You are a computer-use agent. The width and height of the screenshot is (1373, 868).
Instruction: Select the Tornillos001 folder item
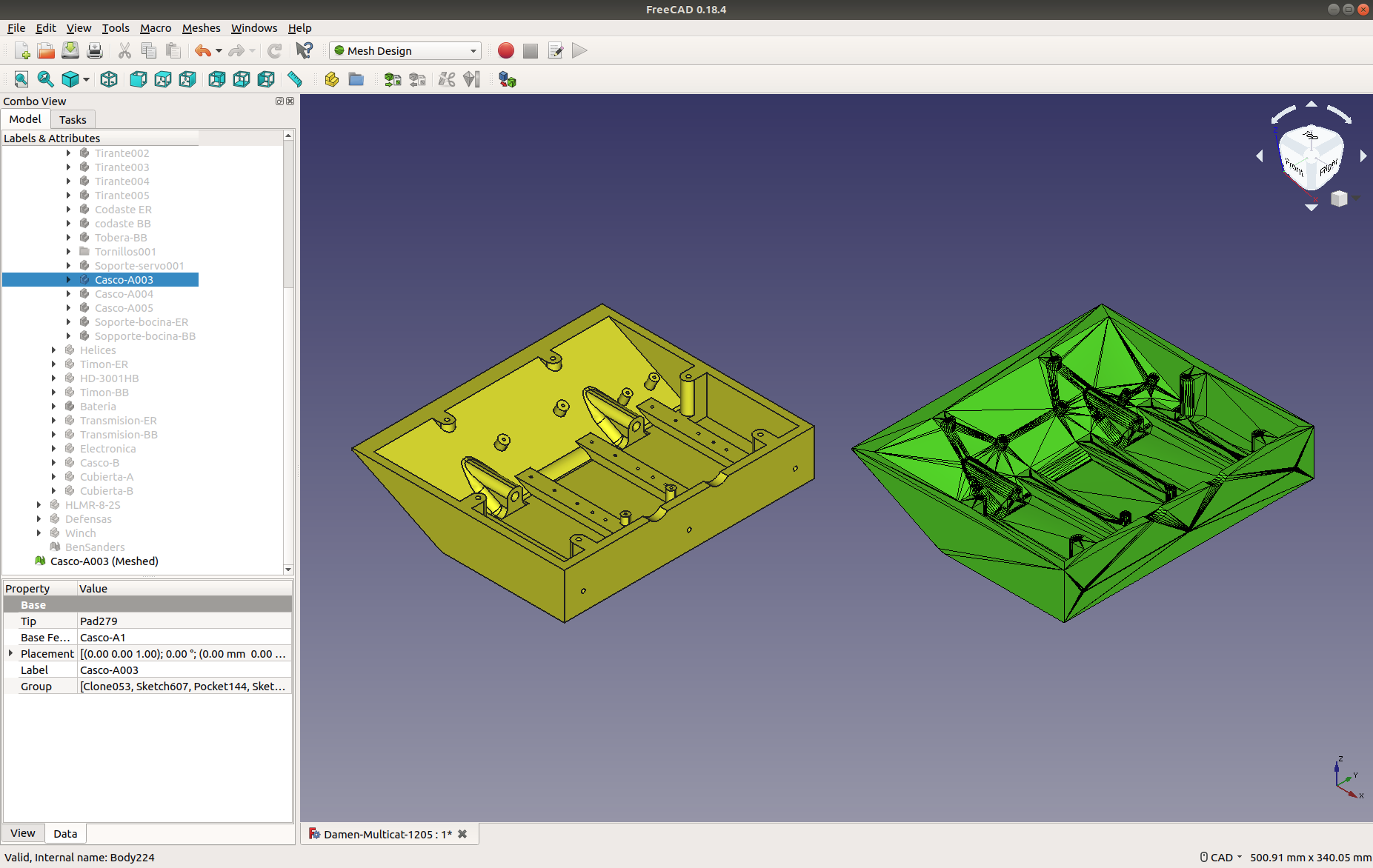pyautogui.click(x=125, y=252)
